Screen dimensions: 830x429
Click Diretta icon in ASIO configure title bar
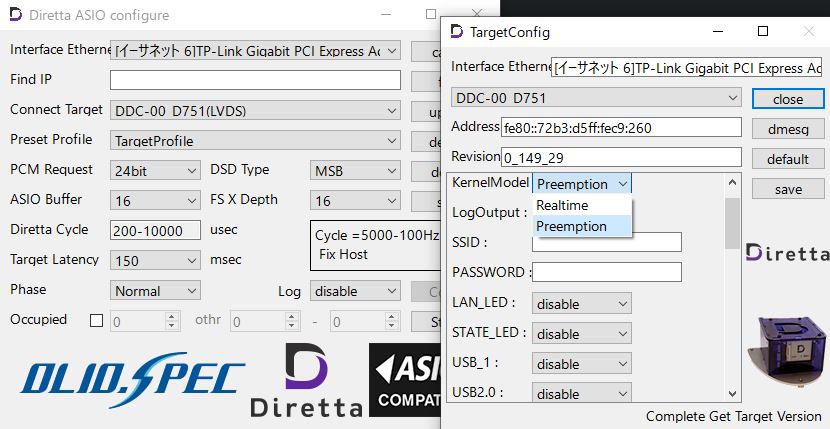[16, 14]
